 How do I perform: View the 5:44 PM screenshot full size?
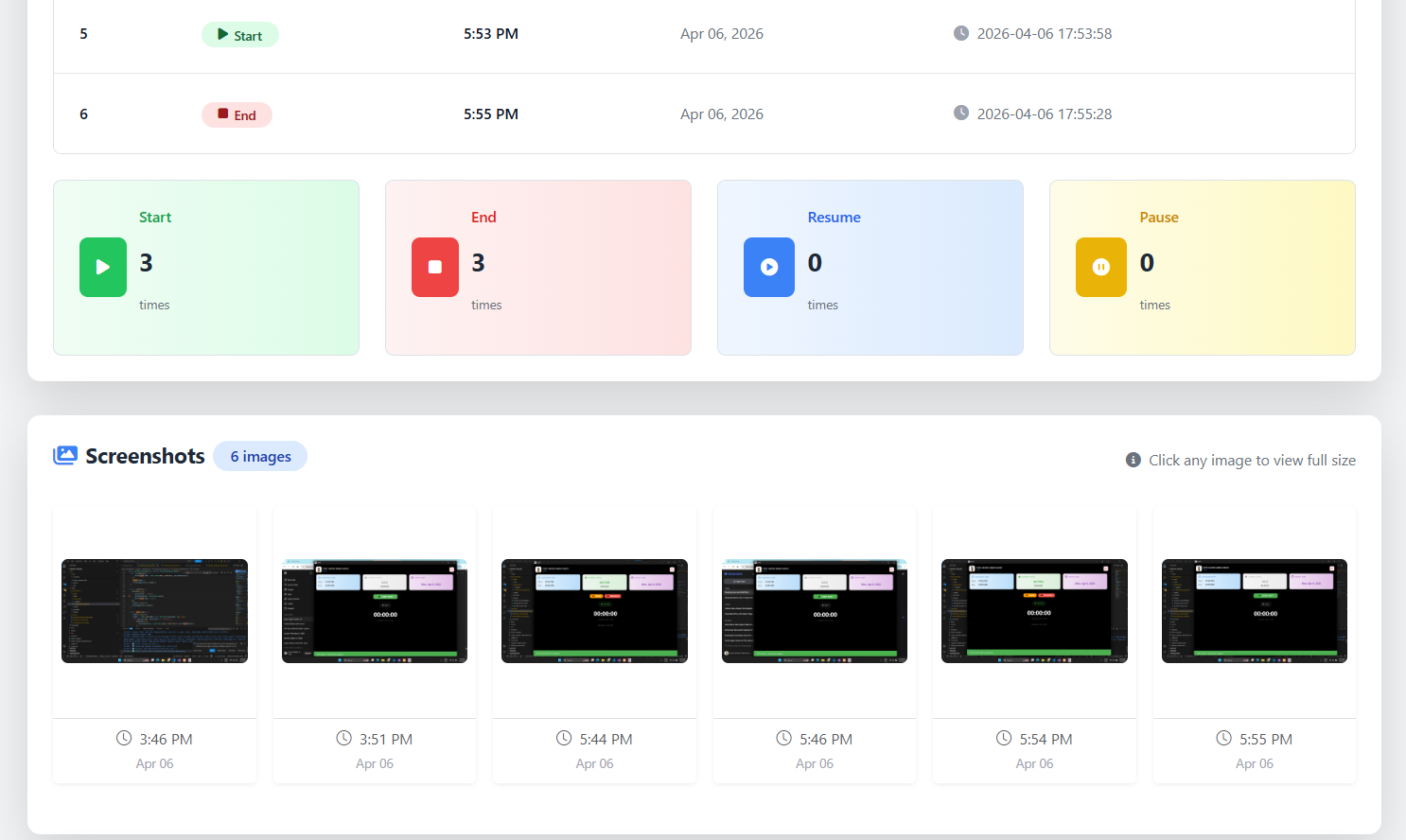tap(594, 611)
